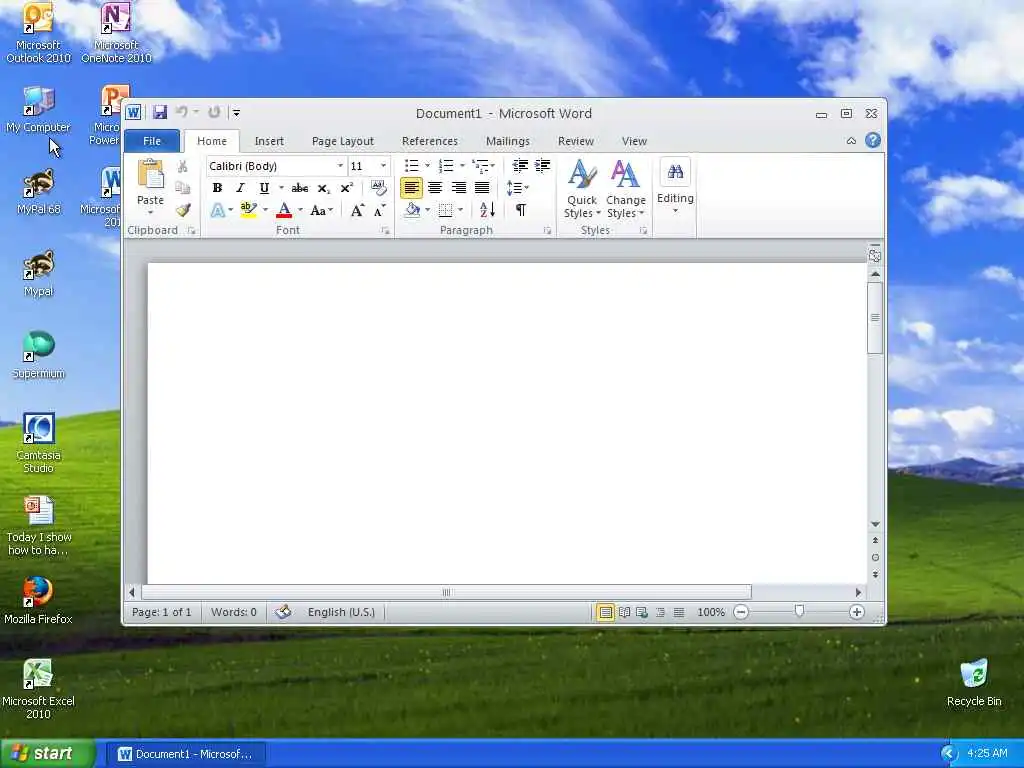Image resolution: width=1024 pixels, height=768 pixels.
Task: Click Select Browse Object circle button
Action: 875,558
